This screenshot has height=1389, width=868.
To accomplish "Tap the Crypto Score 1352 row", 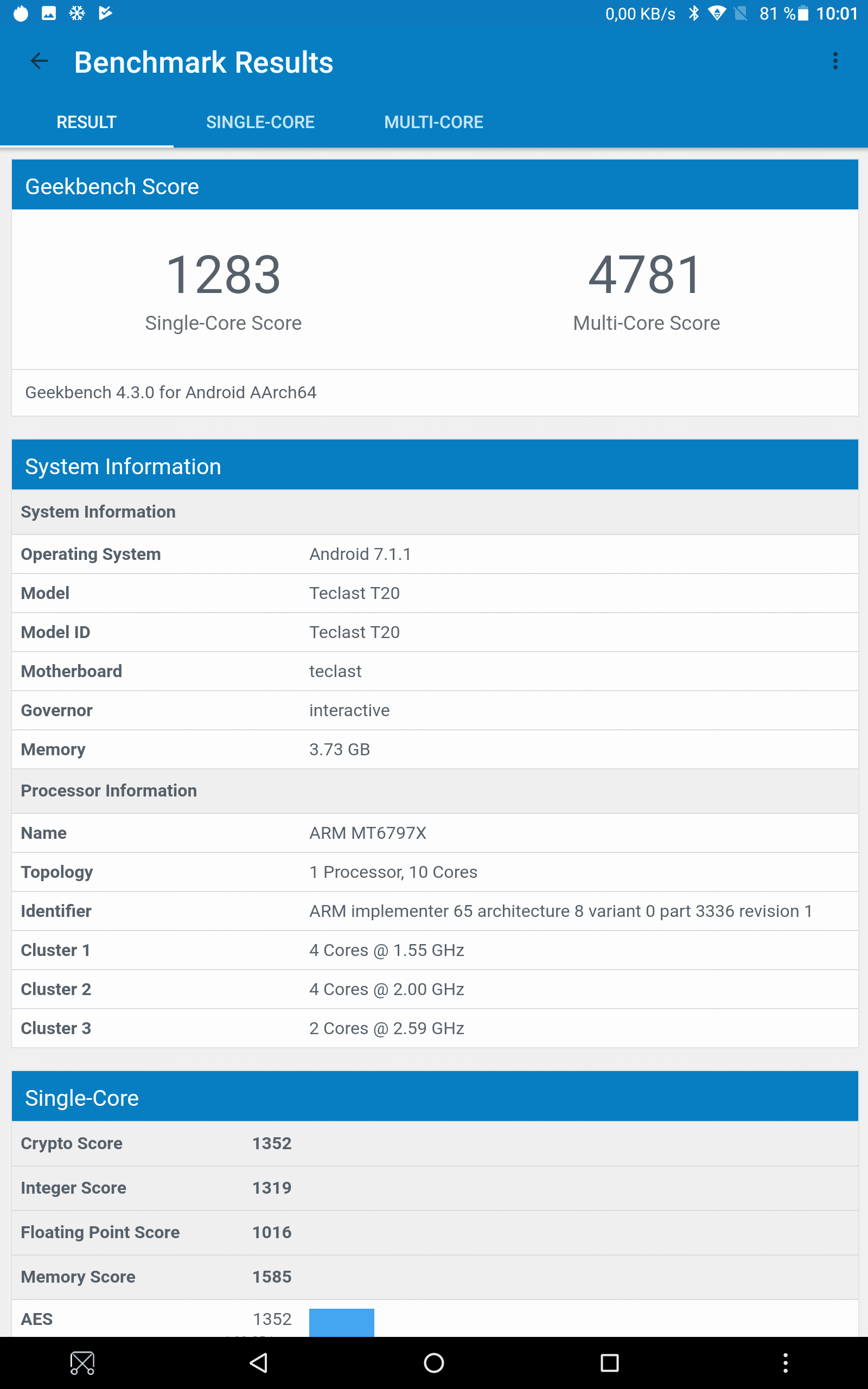I will (435, 1143).
